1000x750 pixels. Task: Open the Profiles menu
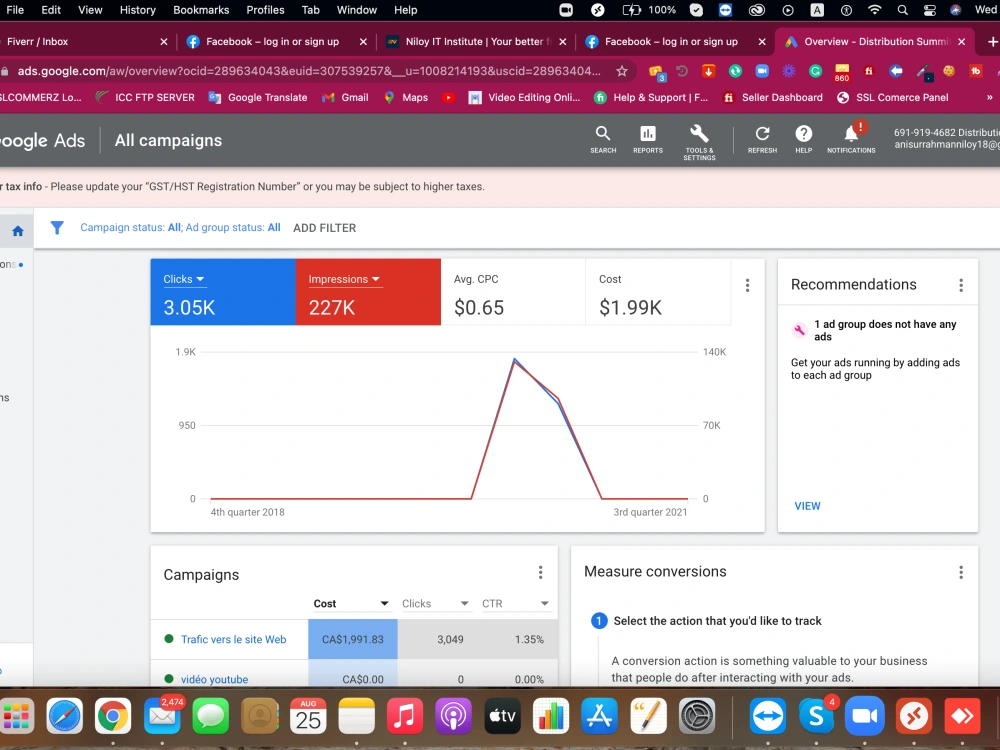265,10
